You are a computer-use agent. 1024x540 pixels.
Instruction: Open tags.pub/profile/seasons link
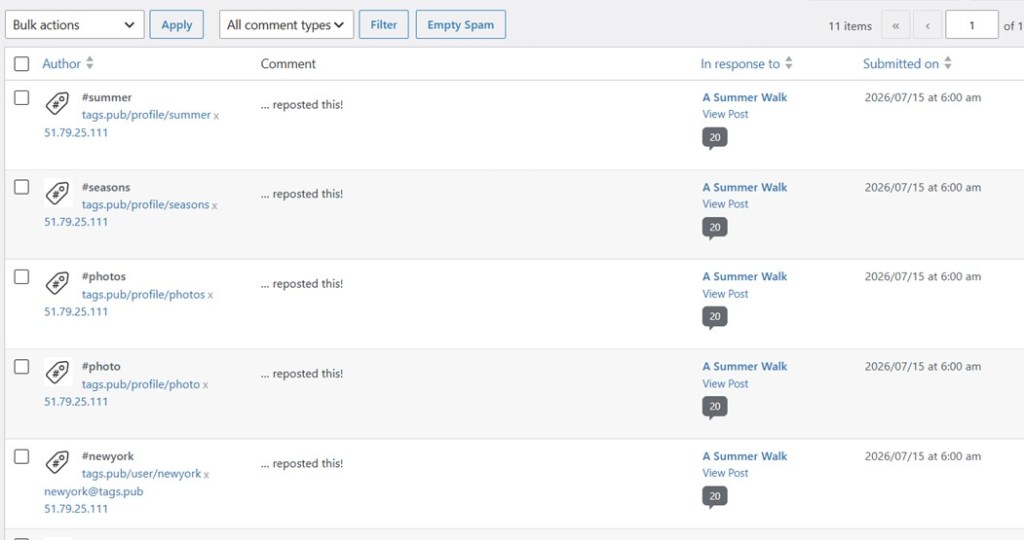pos(145,204)
